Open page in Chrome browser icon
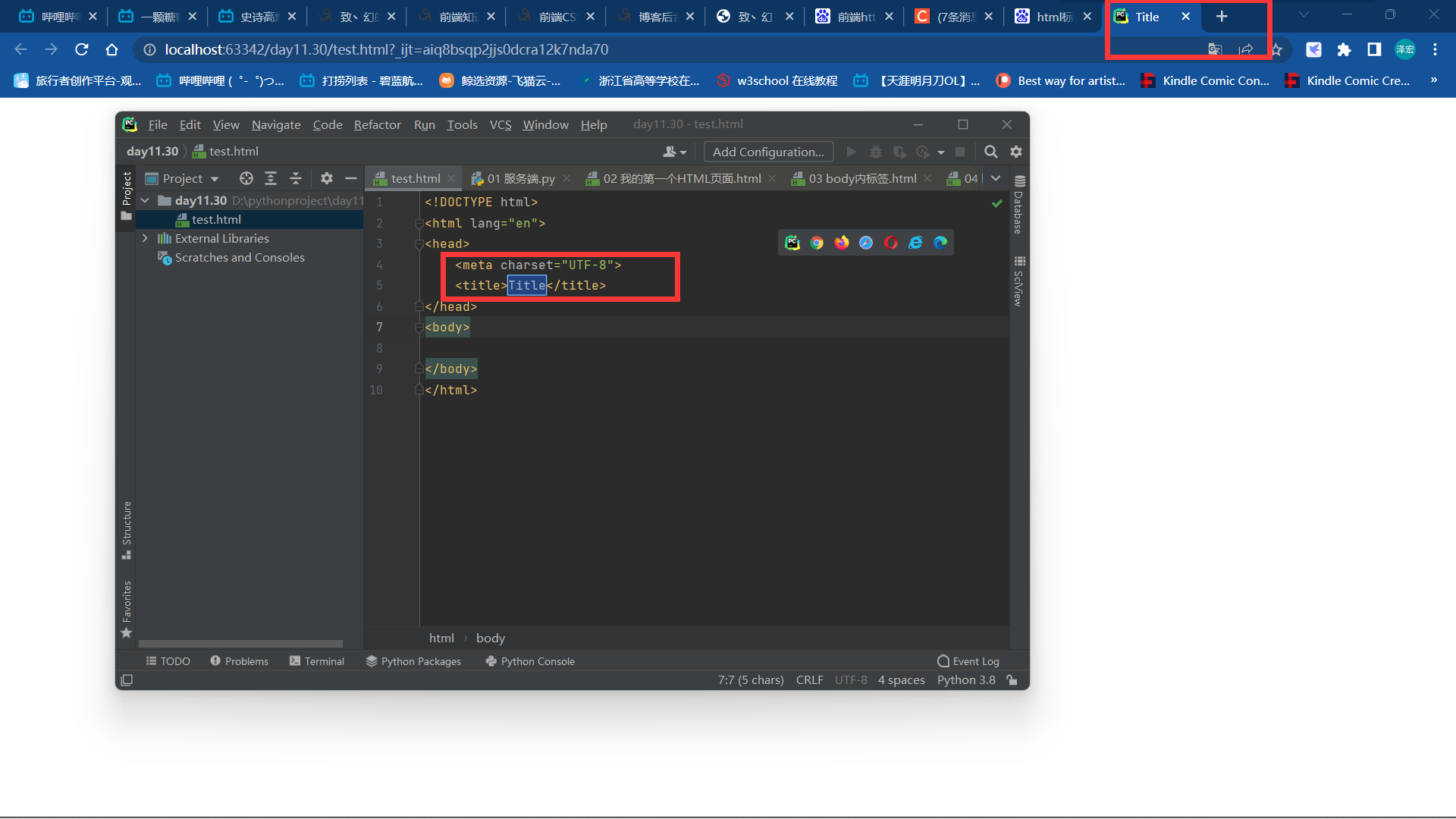Image resolution: width=1456 pixels, height=819 pixels. [x=817, y=243]
